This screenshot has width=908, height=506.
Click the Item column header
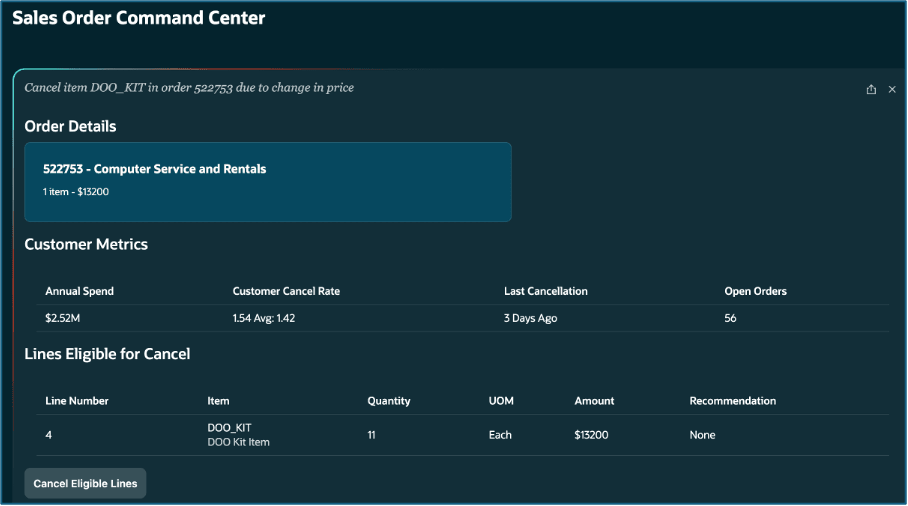tap(218, 401)
